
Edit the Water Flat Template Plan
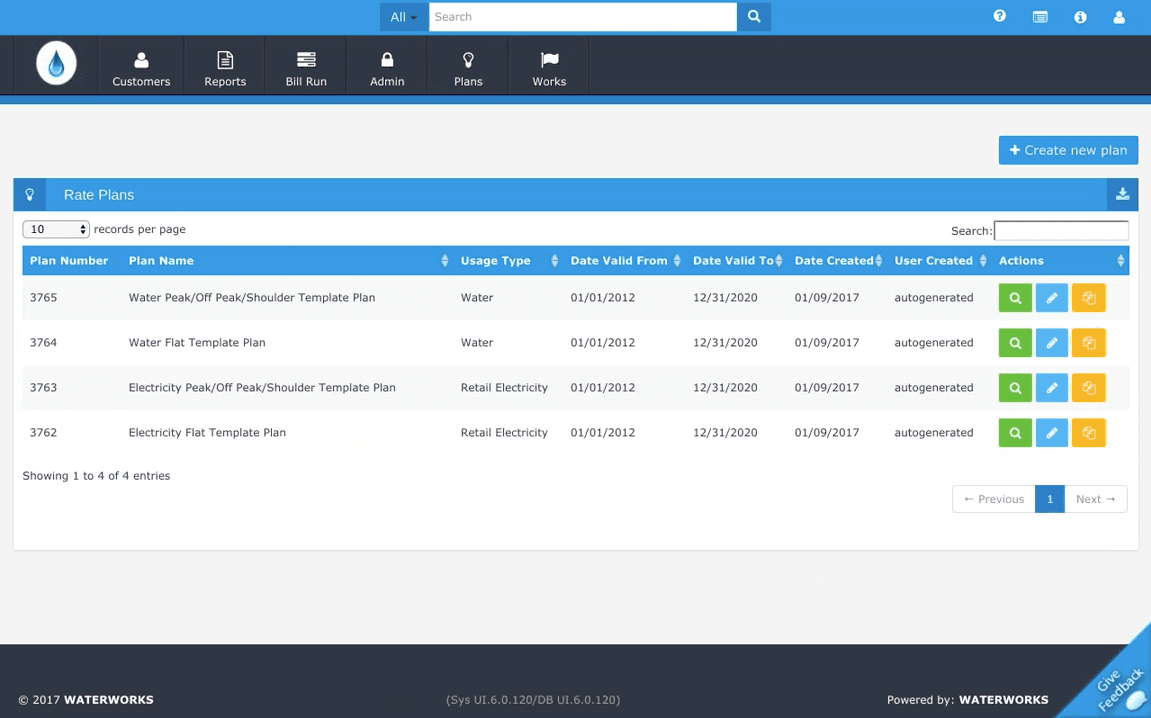tap(1052, 343)
